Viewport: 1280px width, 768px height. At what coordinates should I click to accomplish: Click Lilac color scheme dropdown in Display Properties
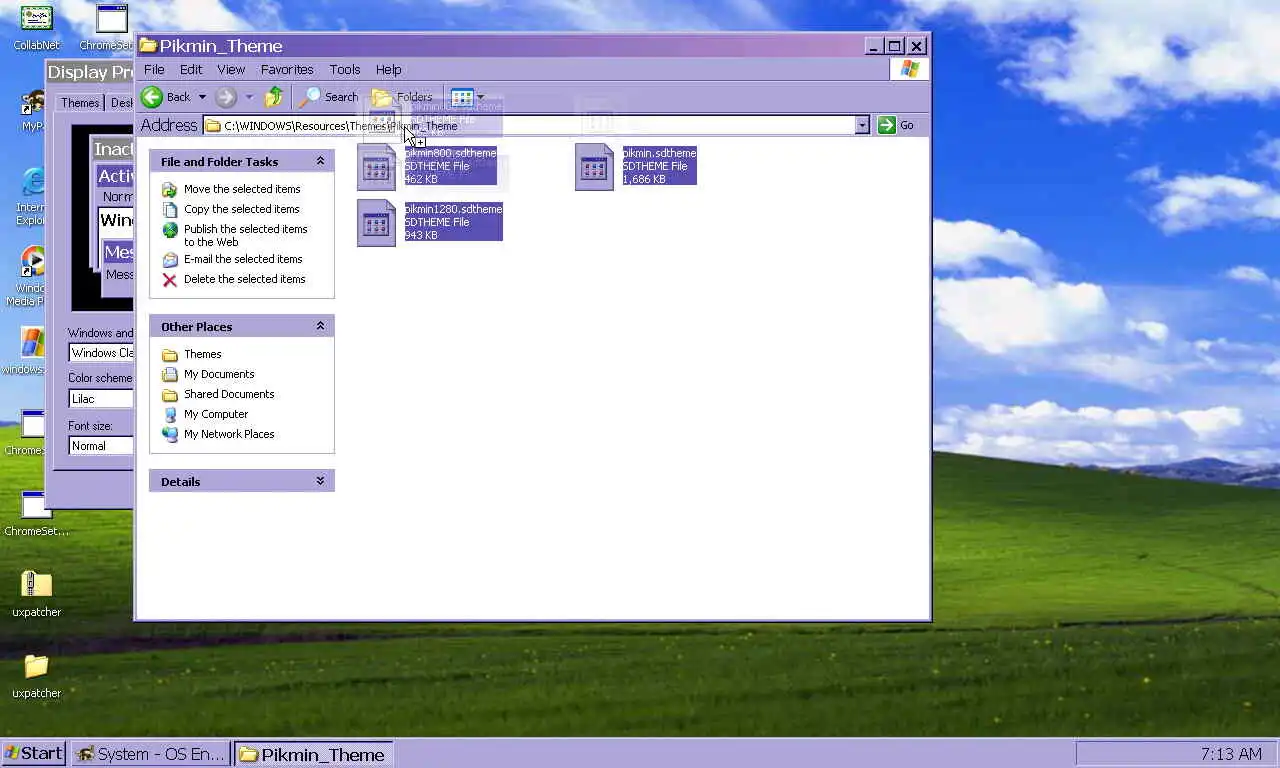[101, 398]
